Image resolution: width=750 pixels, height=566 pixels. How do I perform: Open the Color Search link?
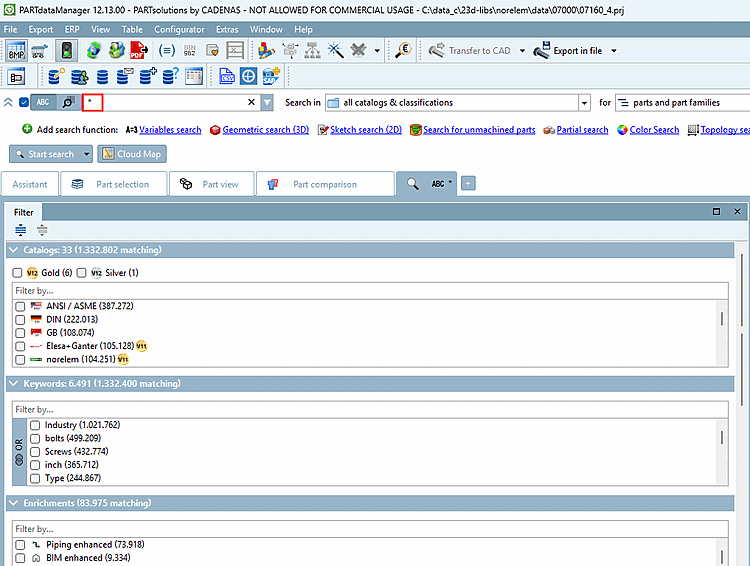point(654,130)
